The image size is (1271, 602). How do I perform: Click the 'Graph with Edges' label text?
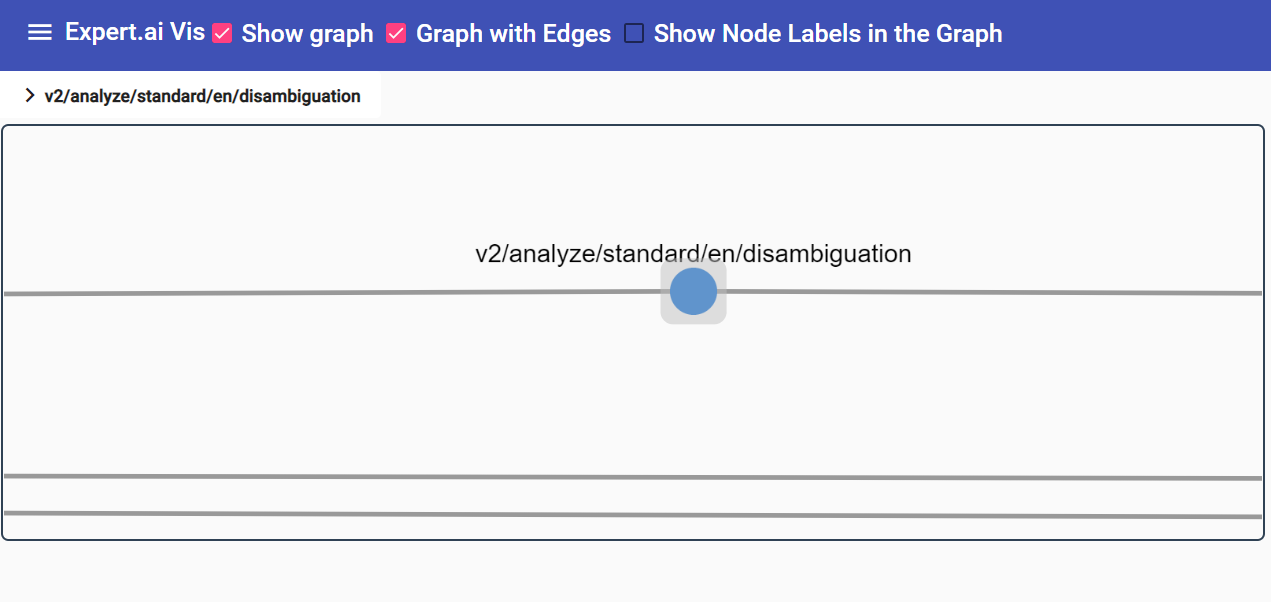point(513,34)
